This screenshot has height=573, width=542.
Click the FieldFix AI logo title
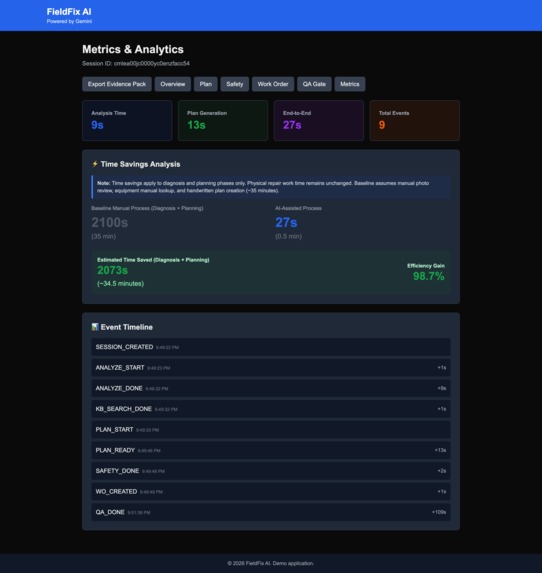[x=69, y=12]
